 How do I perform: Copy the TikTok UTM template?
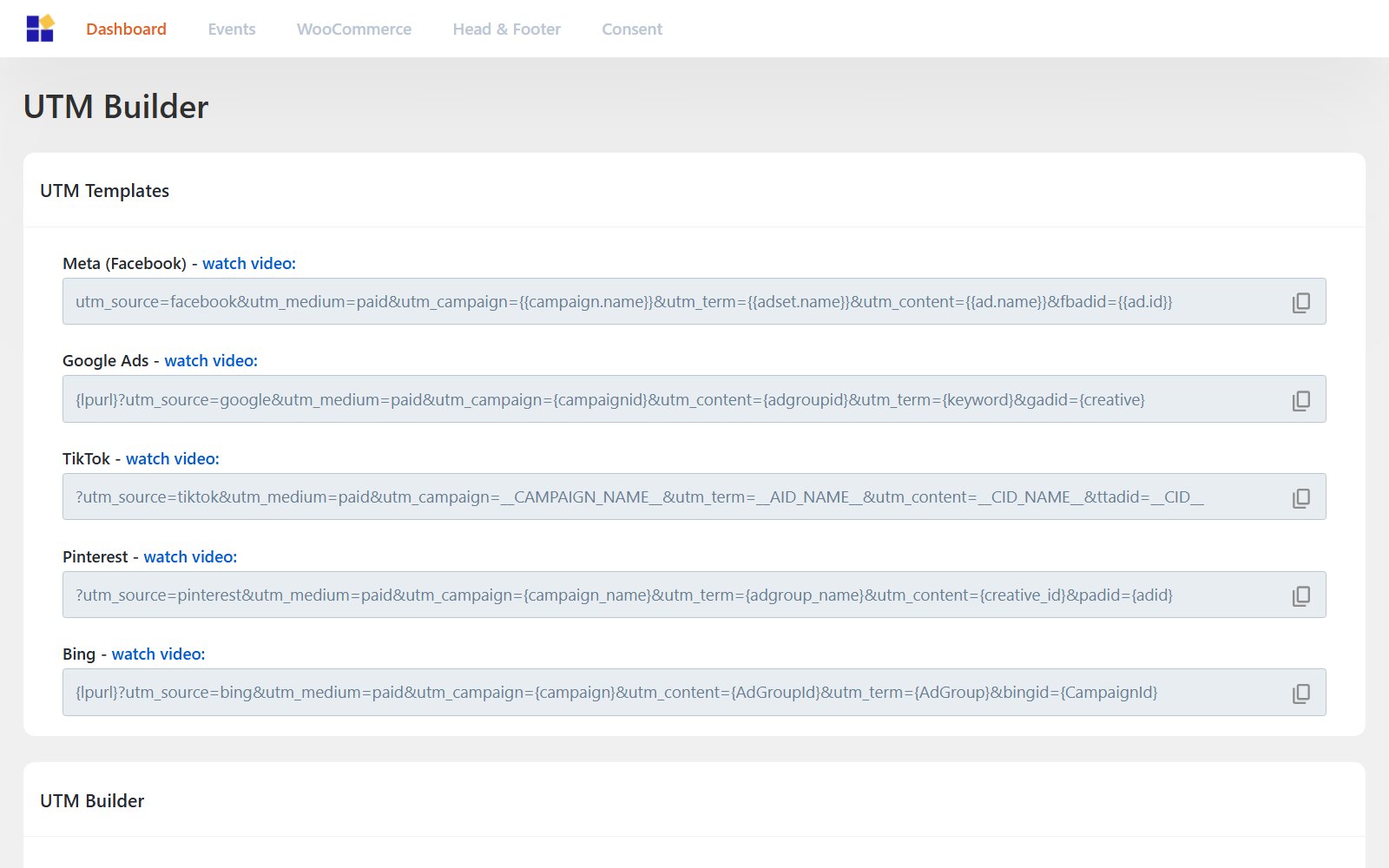1300,497
